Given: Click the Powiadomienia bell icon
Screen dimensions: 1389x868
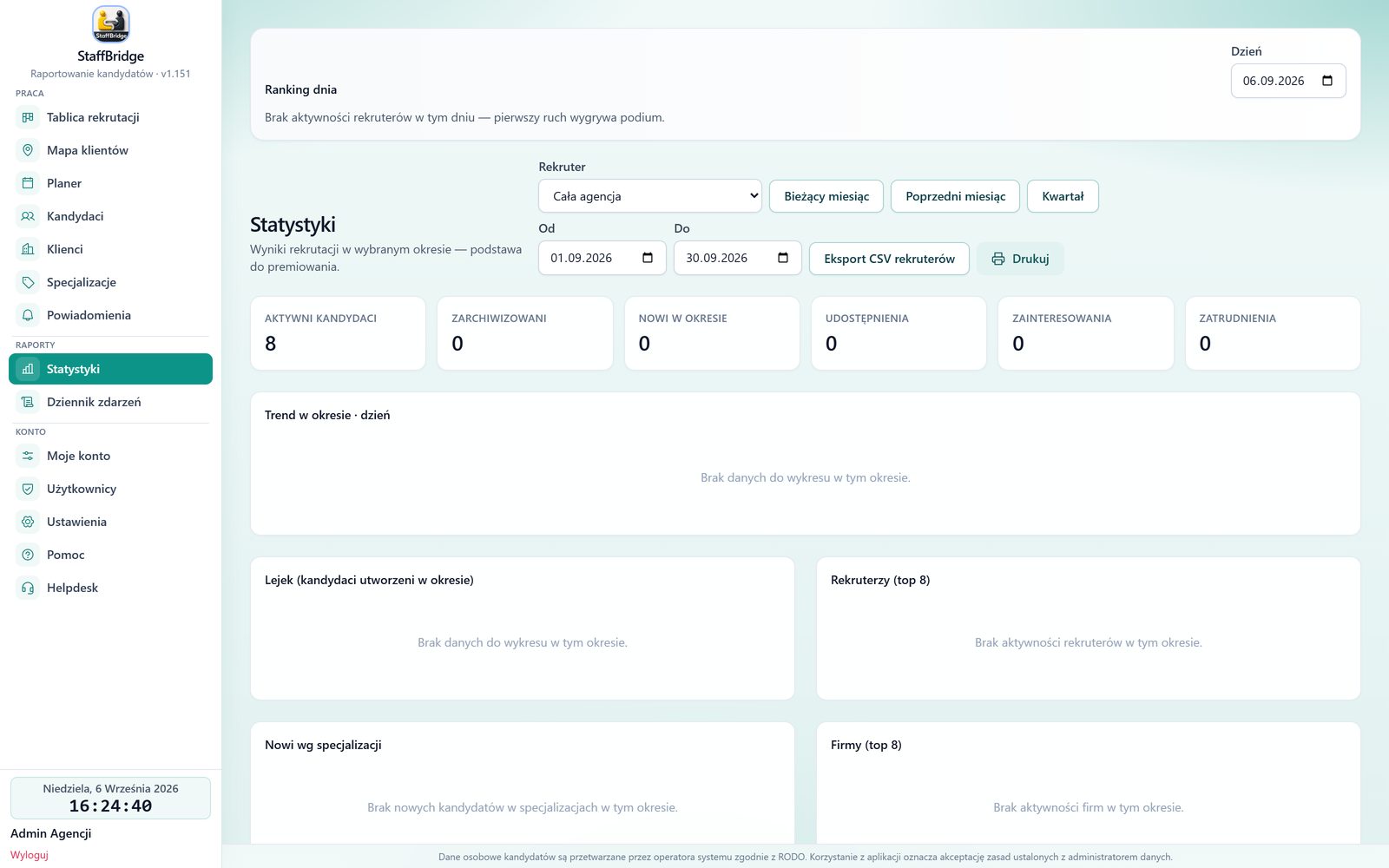Looking at the screenshot, I should 28,315.
